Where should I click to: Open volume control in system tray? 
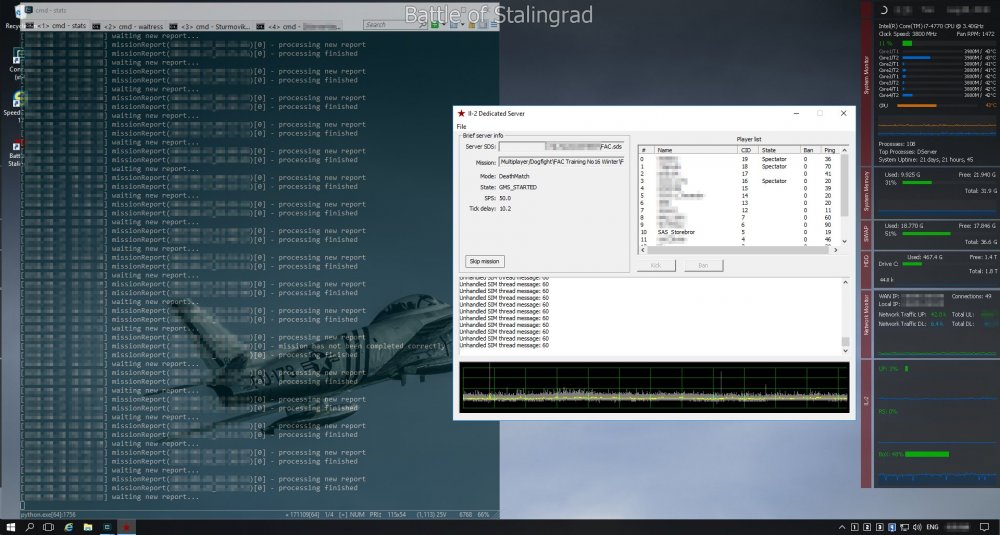tap(917, 527)
